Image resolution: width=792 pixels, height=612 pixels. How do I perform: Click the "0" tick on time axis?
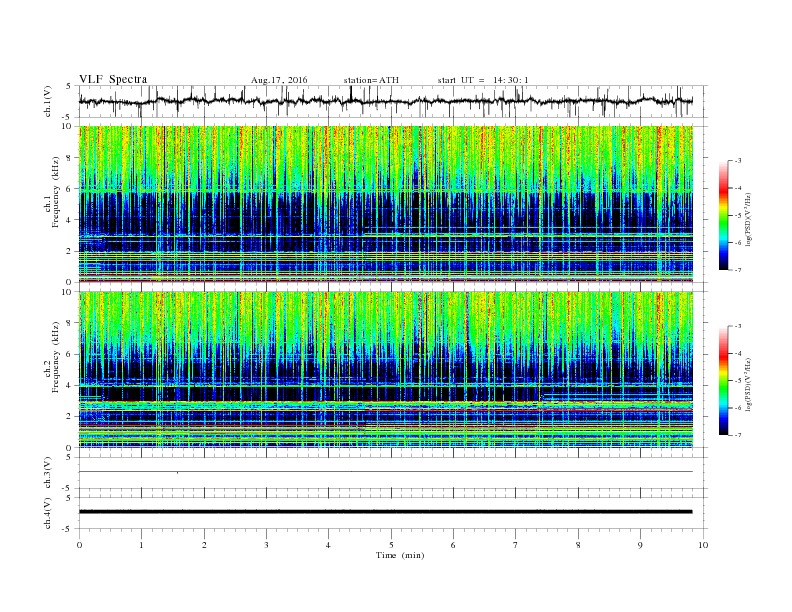coord(79,545)
